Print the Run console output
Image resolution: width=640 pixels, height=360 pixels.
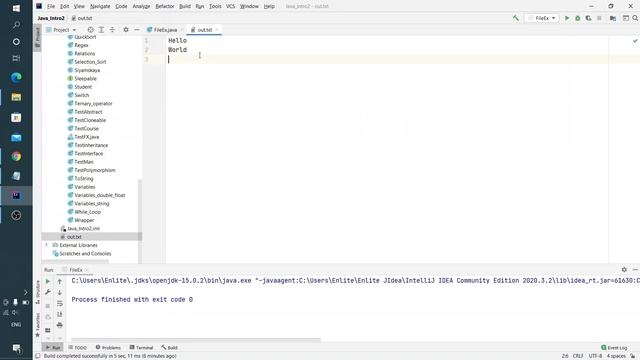[x=60, y=325]
